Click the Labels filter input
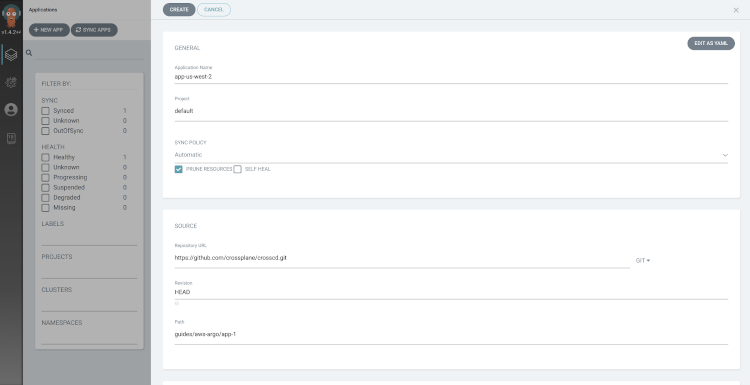750x385 pixels. [89, 238]
